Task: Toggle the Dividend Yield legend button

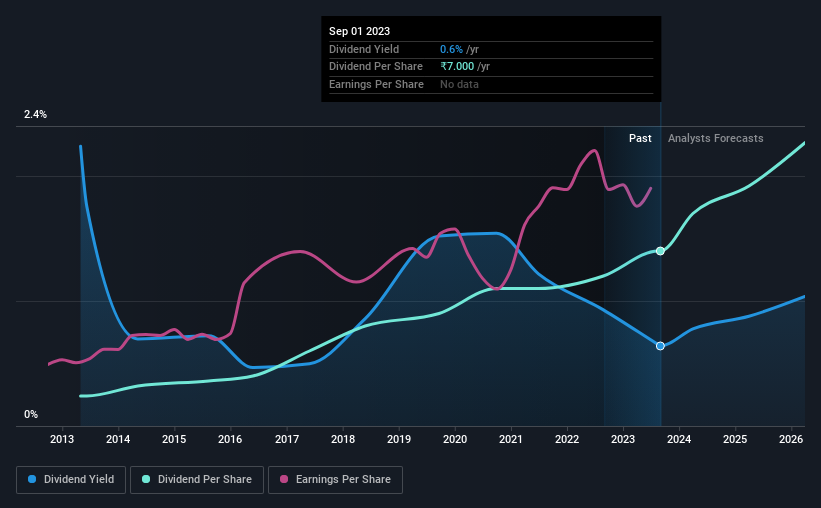Action: click(71, 480)
